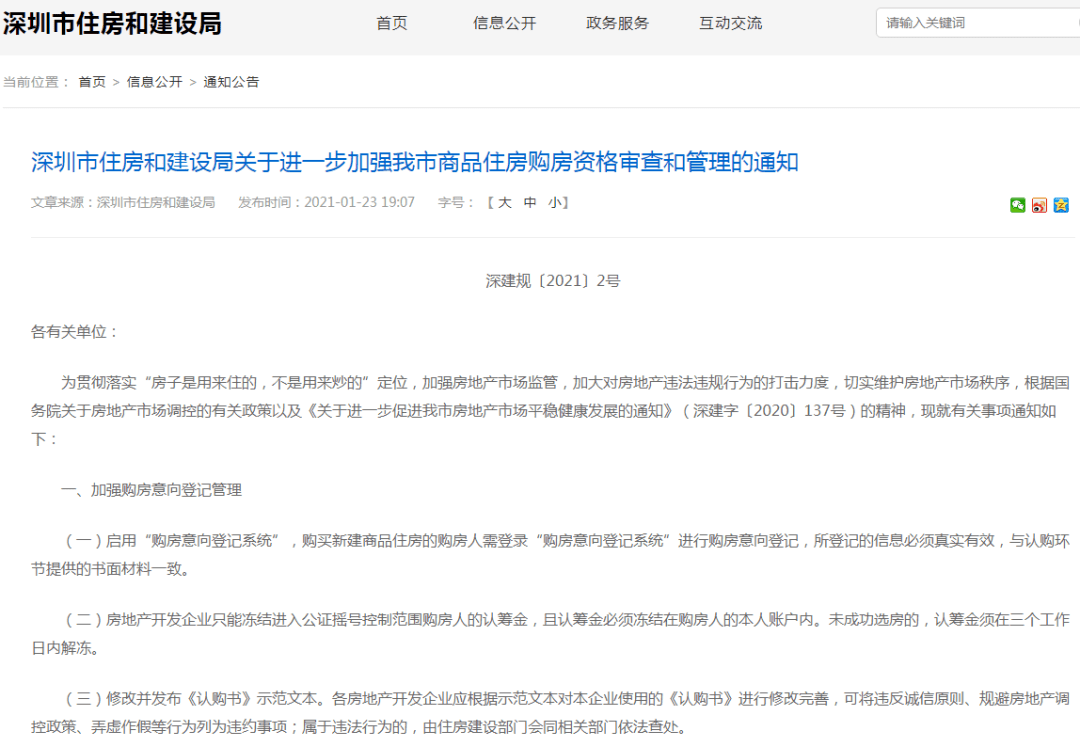Click the salutation 各有关单位：
This screenshot has width=1080, height=747.
click(x=75, y=332)
